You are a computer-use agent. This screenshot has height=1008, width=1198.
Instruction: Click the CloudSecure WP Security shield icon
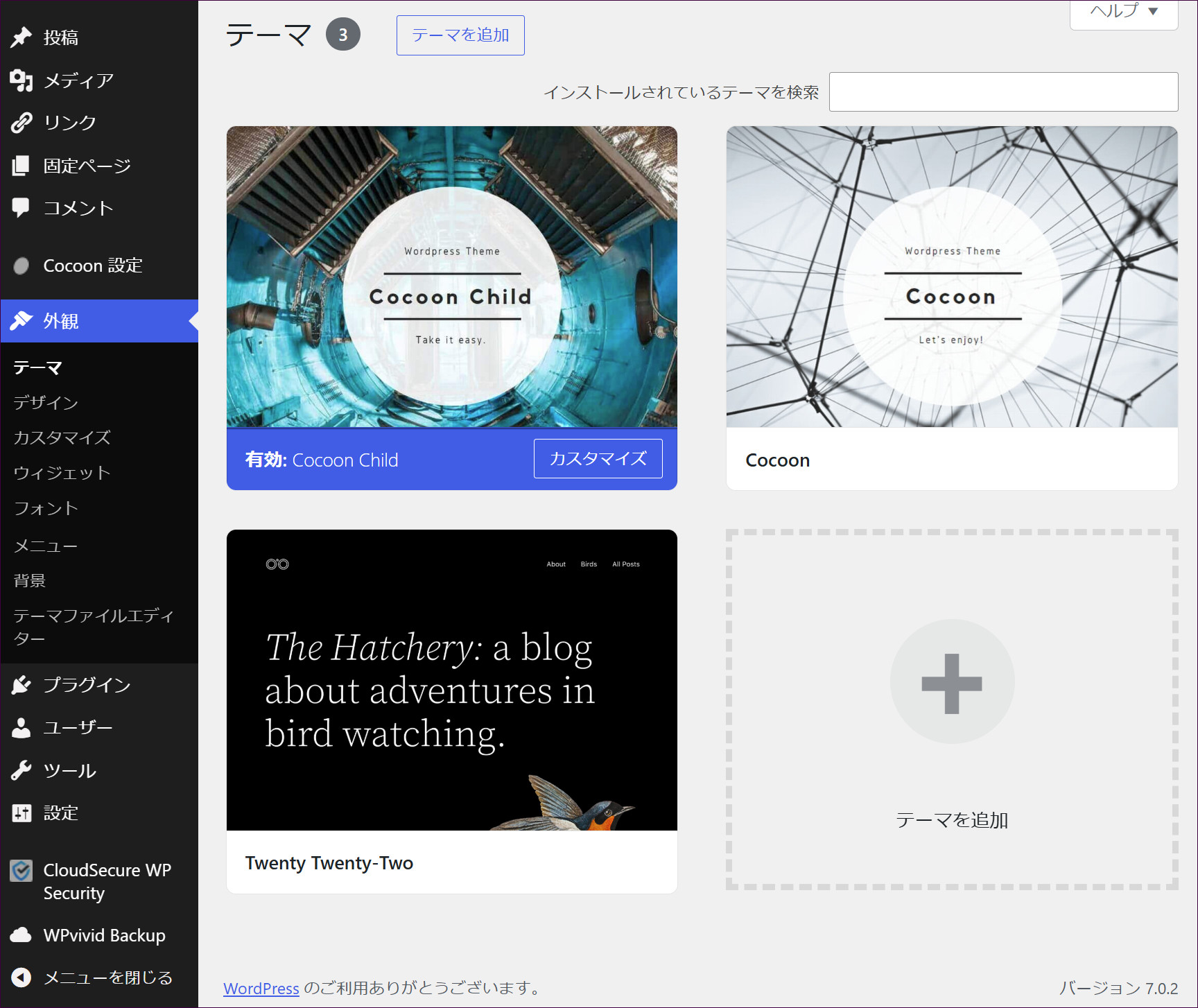[21, 871]
